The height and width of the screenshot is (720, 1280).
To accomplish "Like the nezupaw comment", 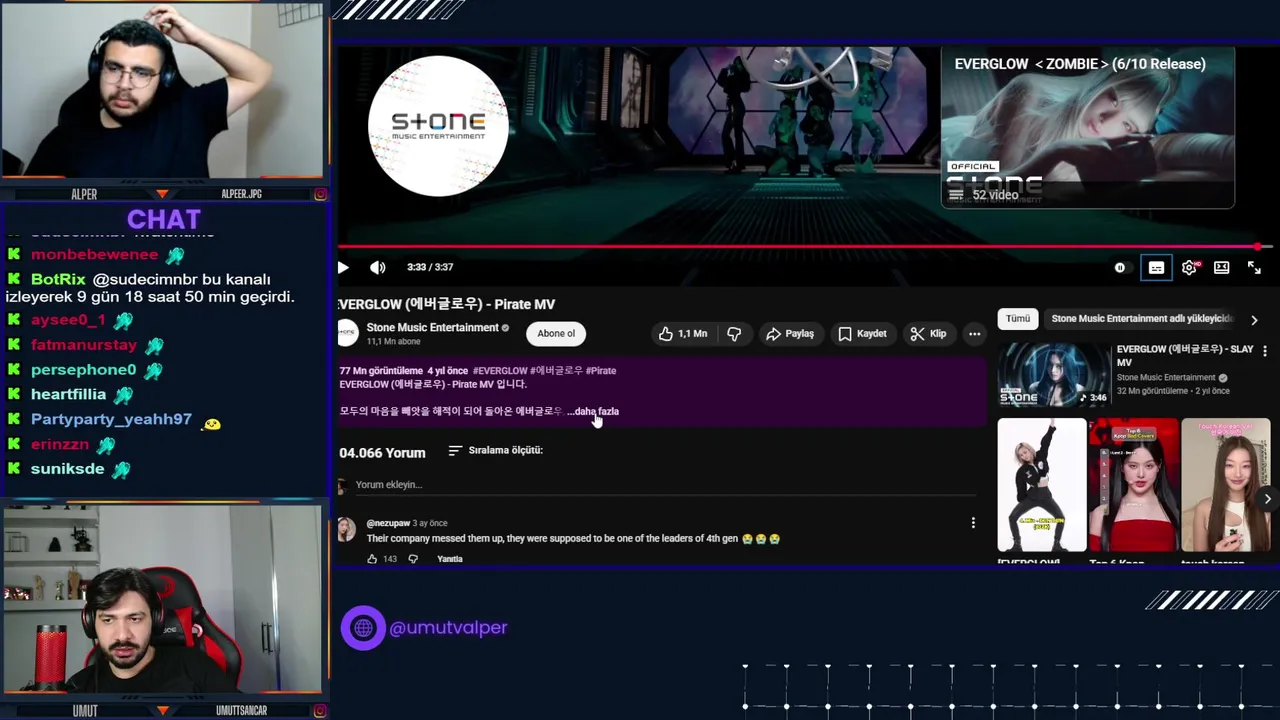I will [x=372, y=559].
